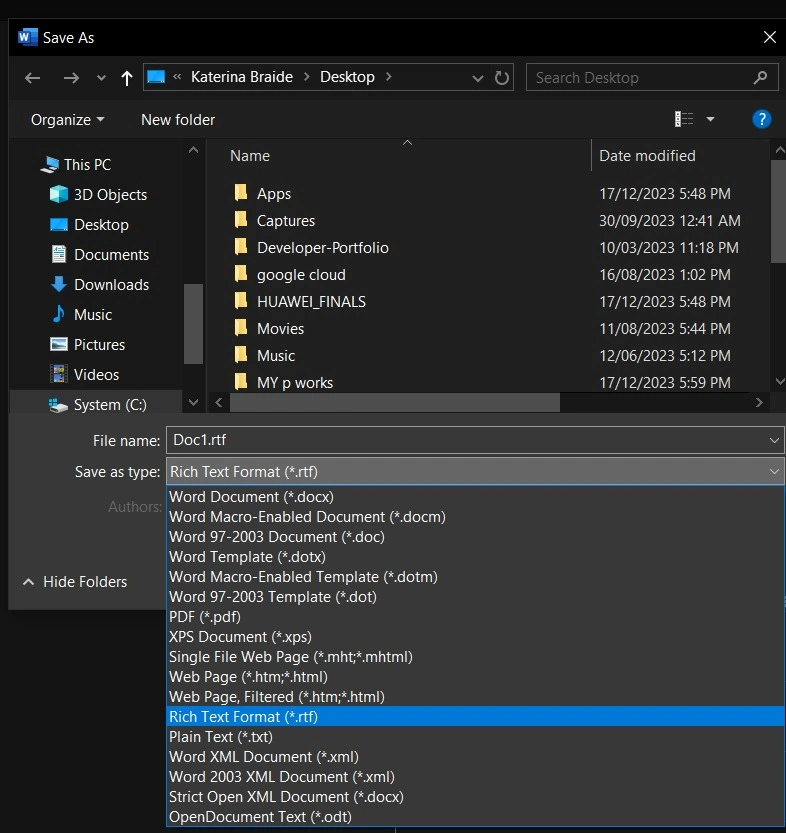
Task: Collapse the Save as type dropdown
Action: 774,472
